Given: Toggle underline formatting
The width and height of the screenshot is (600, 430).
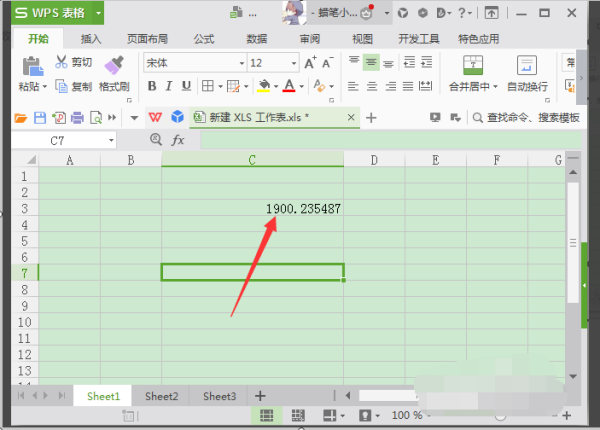Looking at the screenshot, I should pos(186,86).
